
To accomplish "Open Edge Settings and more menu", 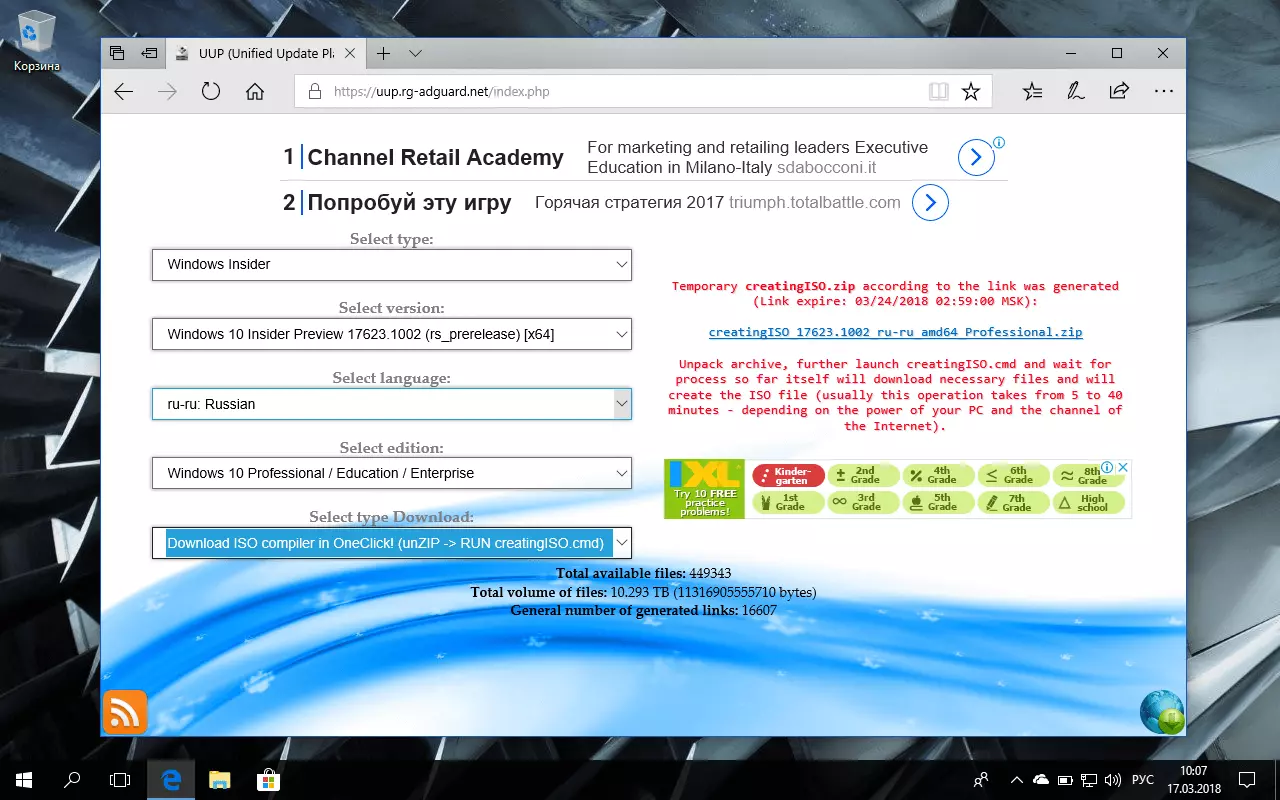I will (x=1163, y=92).
